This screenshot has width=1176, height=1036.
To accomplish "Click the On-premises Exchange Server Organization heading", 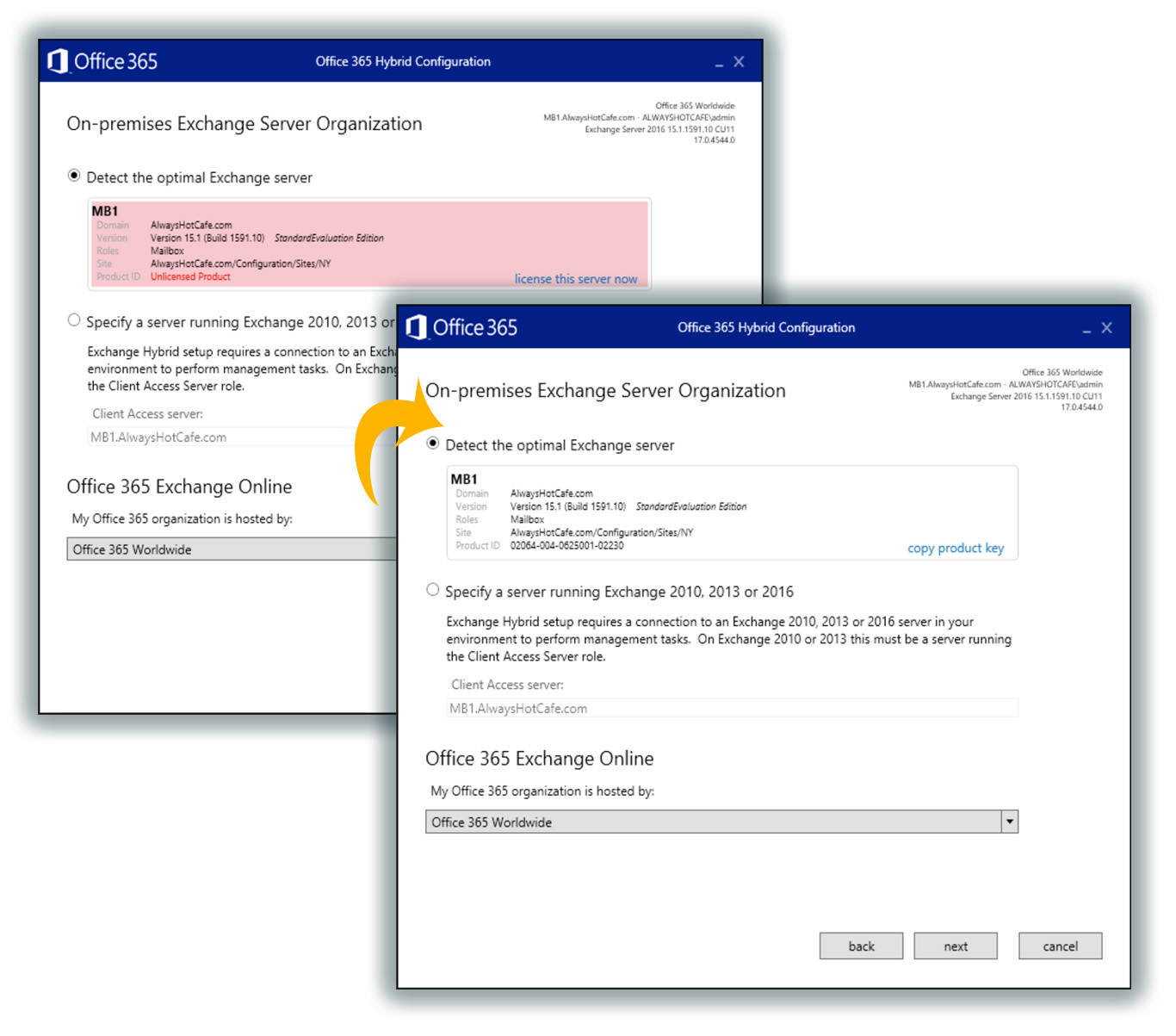I will point(606,390).
